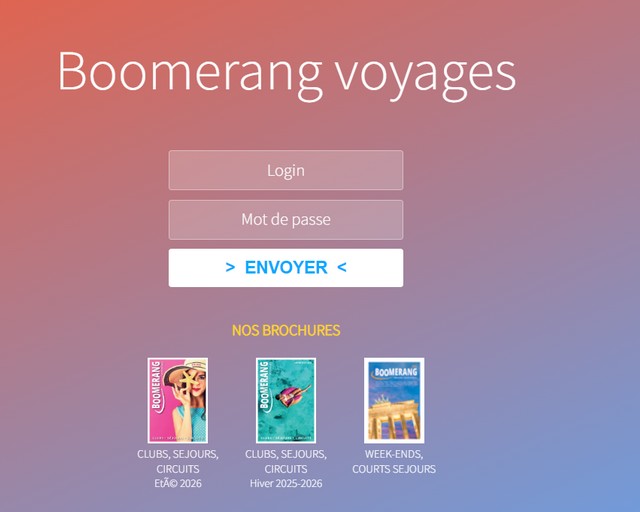Image resolution: width=640 pixels, height=512 pixels.
Task: Click the Eté 2026 caption text
Action: pyautogui.click(x=178, y=483)
